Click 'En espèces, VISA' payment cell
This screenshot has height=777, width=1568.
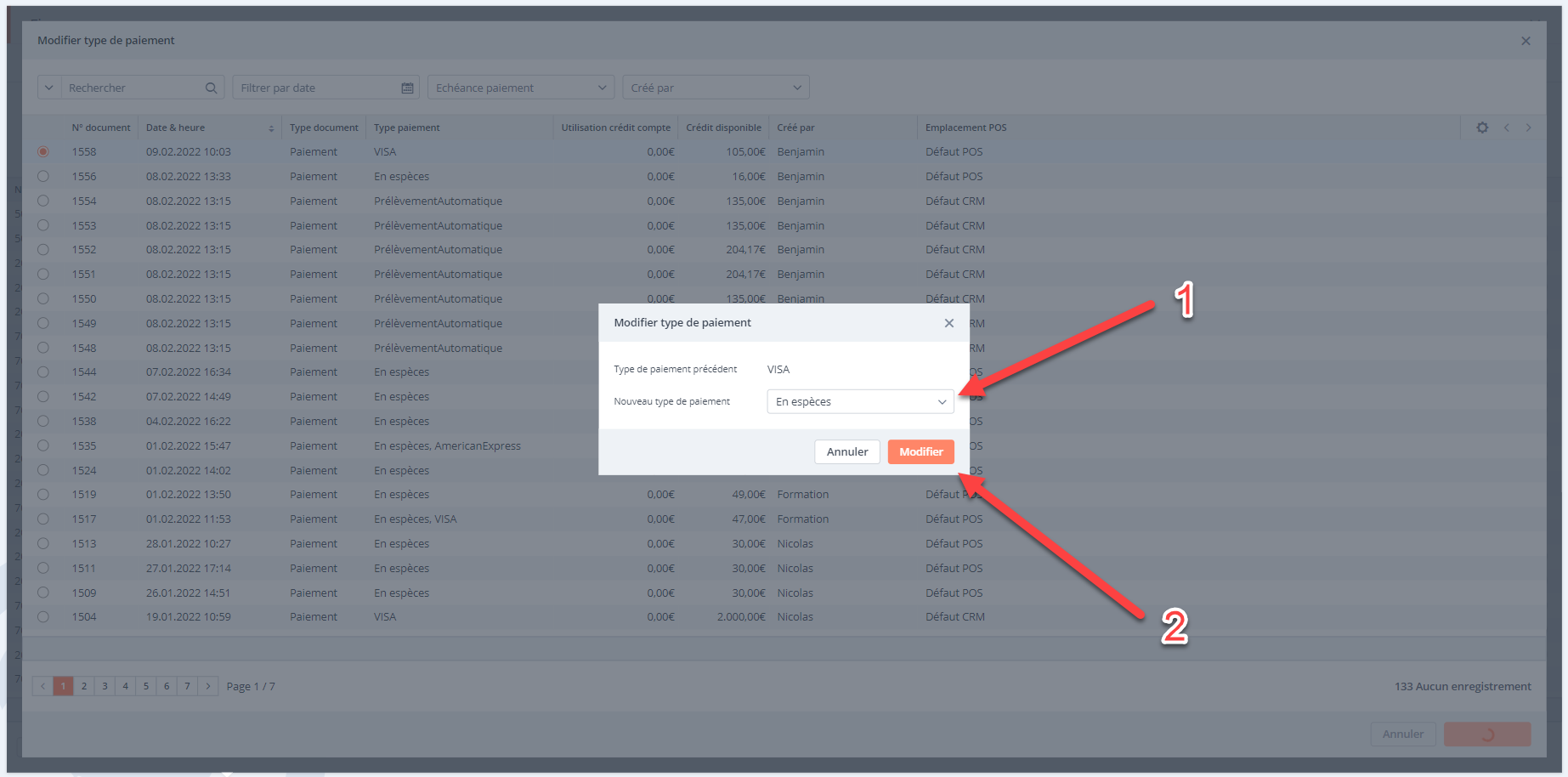tap(416, 519)
